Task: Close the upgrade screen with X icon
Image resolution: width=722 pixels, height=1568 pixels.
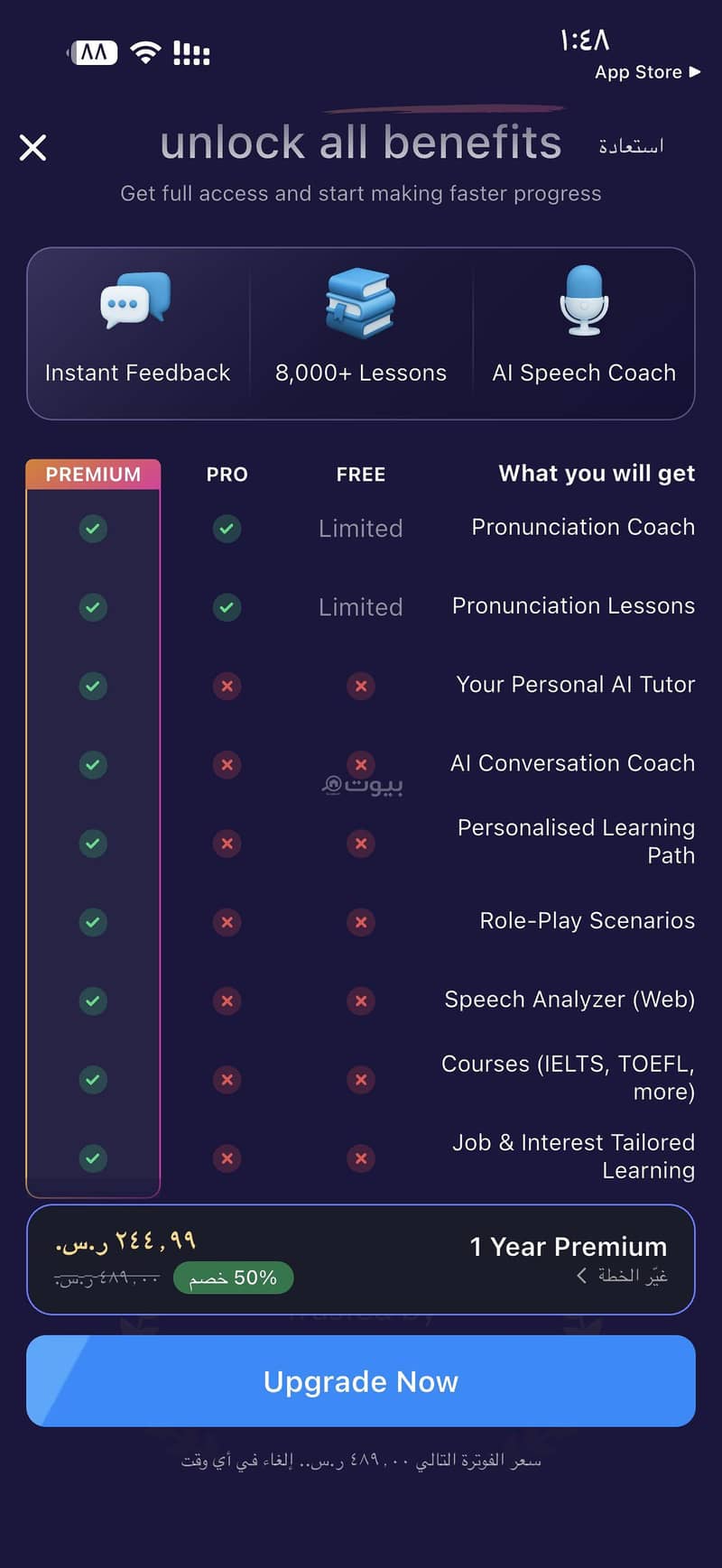Action: tap(32, 147)
